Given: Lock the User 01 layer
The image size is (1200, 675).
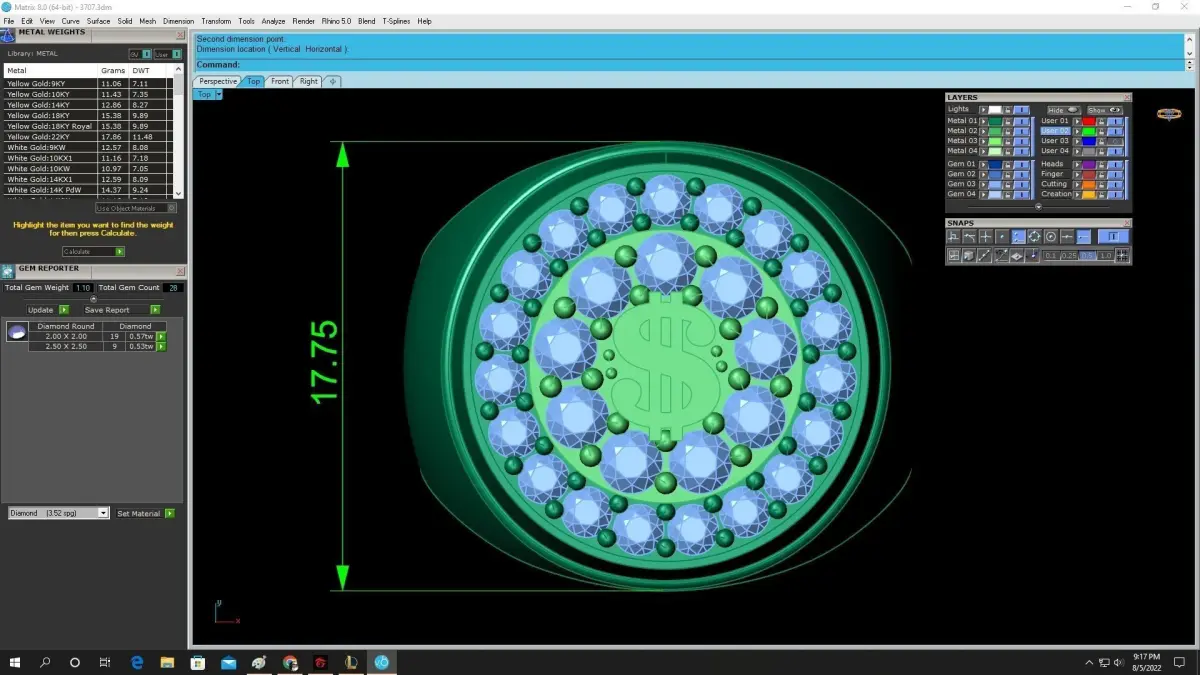Looking at the screenshot, I should 1101,121.
